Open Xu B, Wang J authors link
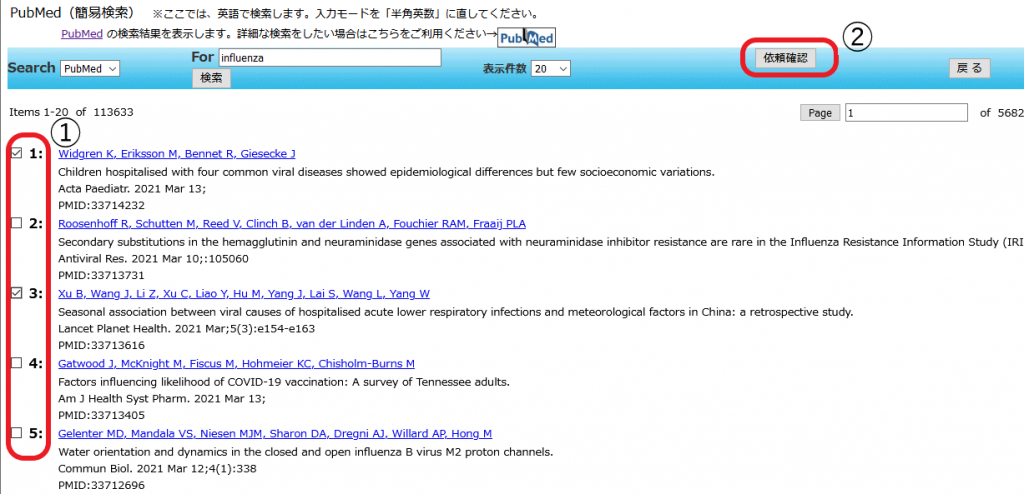The height and width of the screenshot is (494, 1024). point(244,294)
